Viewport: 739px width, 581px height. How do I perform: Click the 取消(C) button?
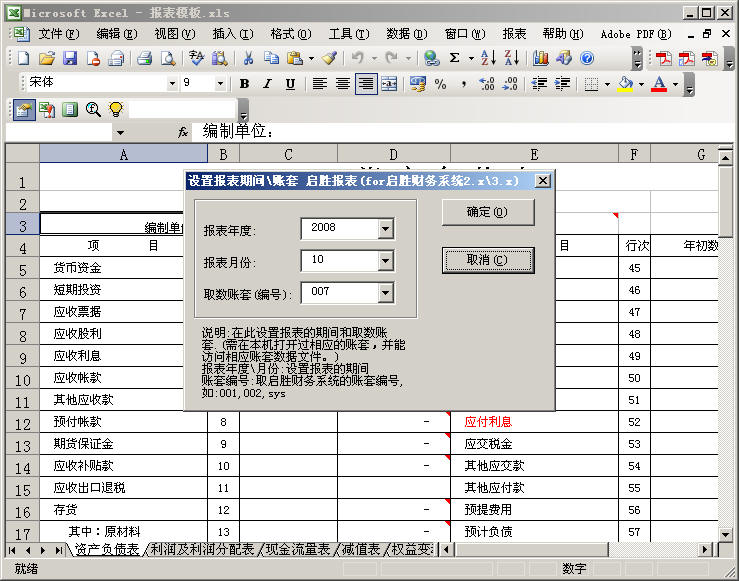[488, 260]
